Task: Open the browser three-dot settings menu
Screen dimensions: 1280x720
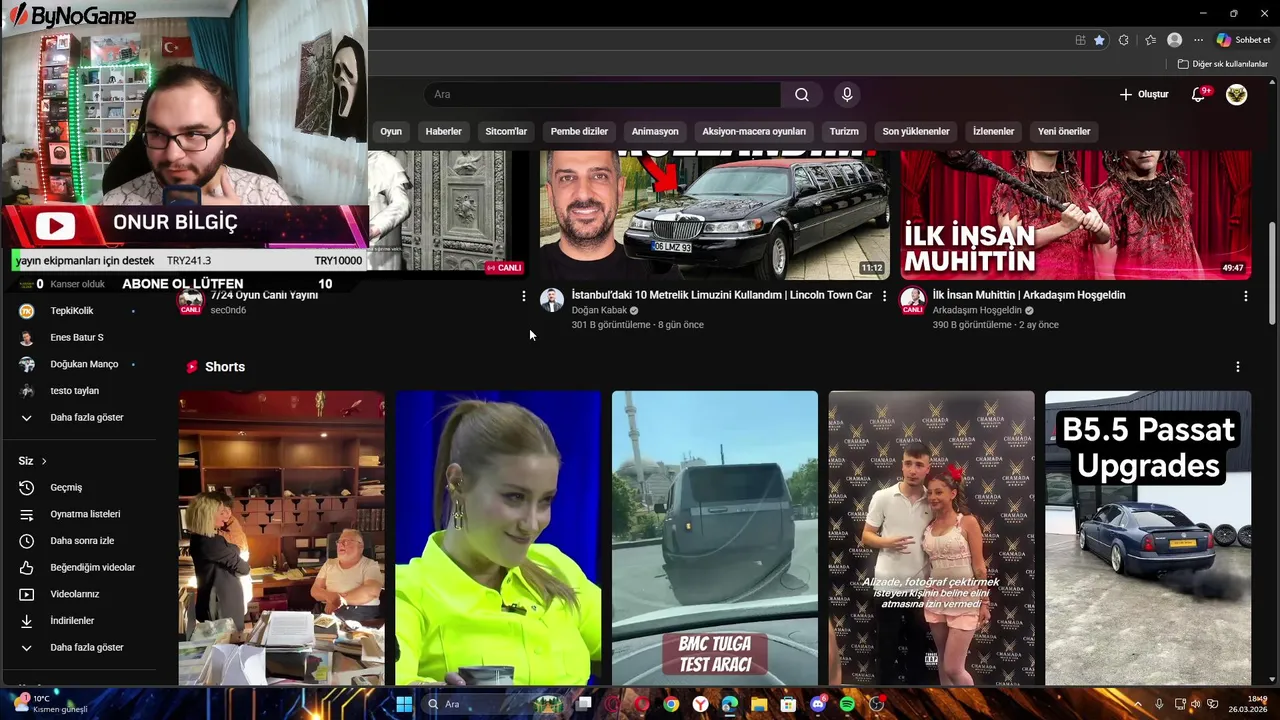Action: pos(1198,40)
